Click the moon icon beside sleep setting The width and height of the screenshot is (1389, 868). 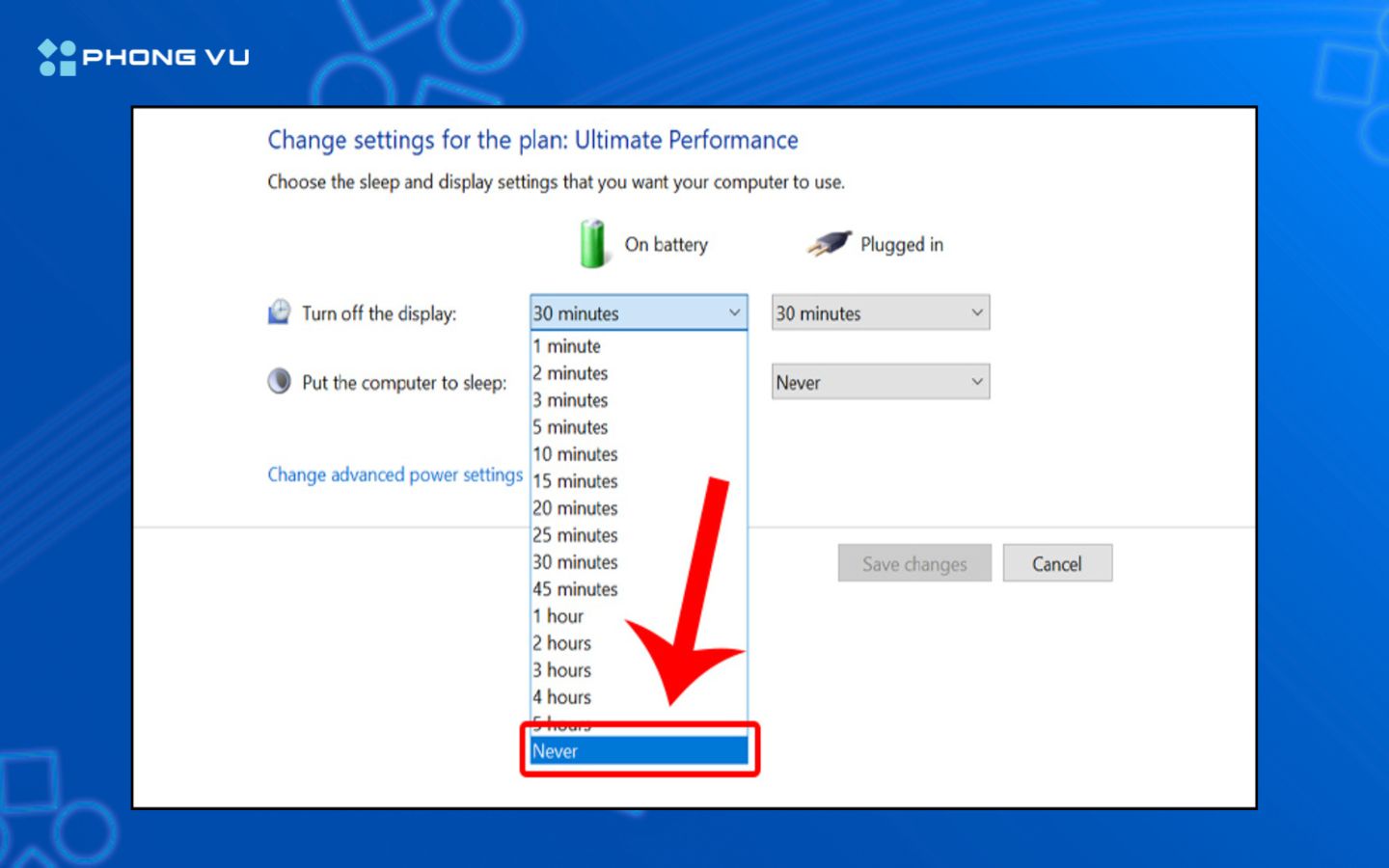click(279, 381)
